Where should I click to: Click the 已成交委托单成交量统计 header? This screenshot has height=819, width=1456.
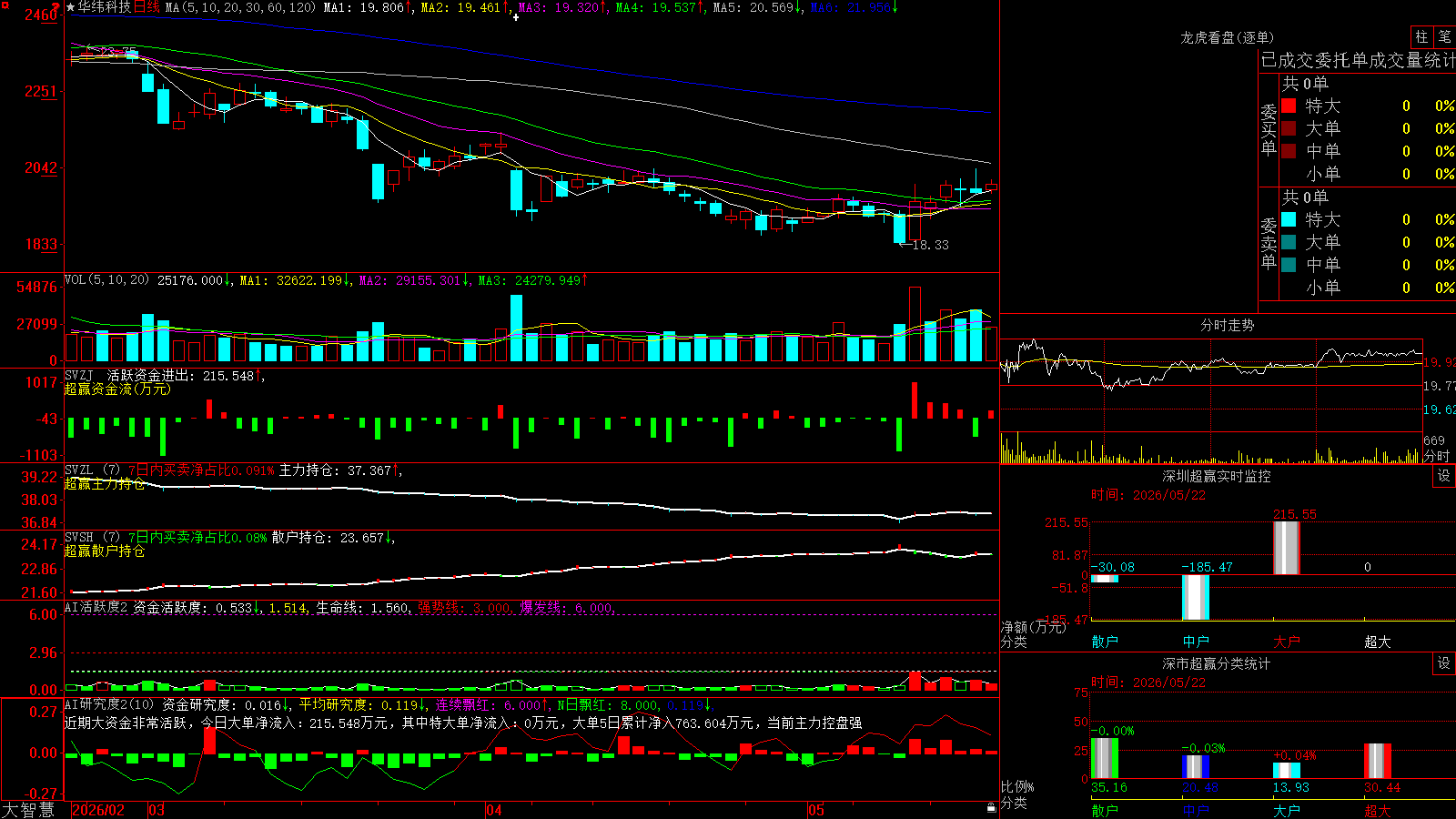(x=1358, y=60)
